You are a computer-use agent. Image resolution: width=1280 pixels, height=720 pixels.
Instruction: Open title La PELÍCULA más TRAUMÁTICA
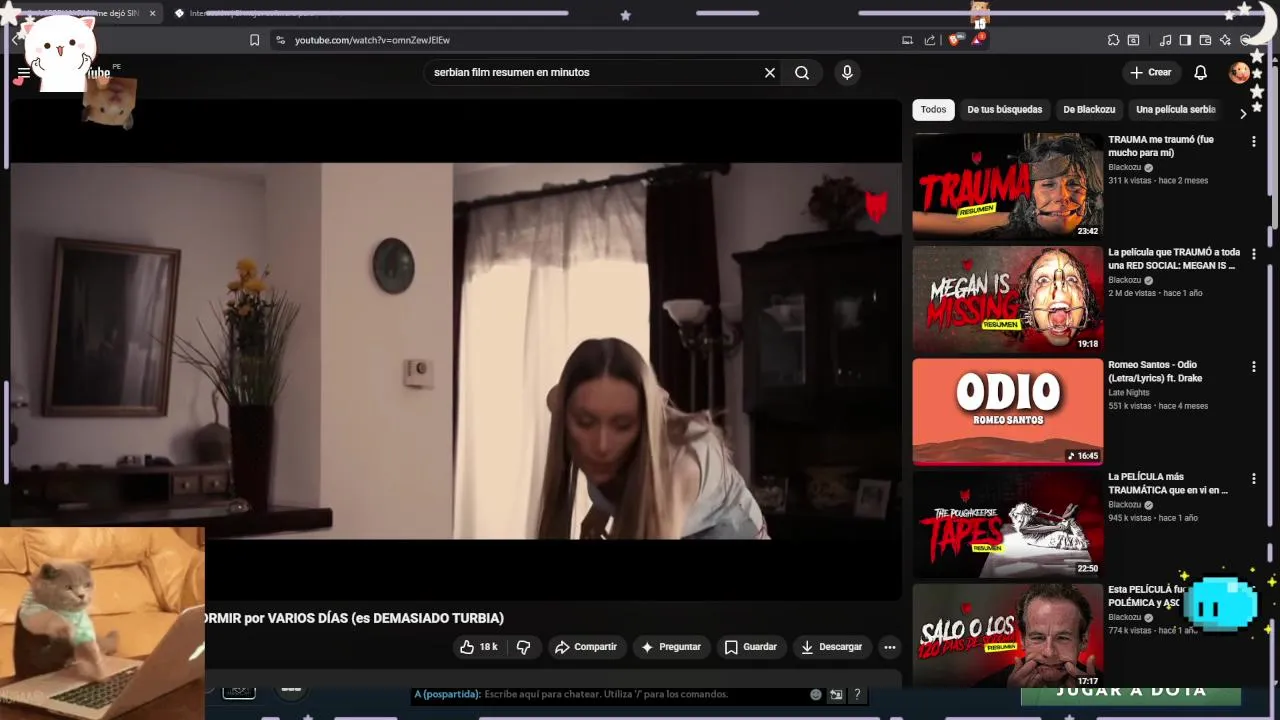(x=1168, y=484)
